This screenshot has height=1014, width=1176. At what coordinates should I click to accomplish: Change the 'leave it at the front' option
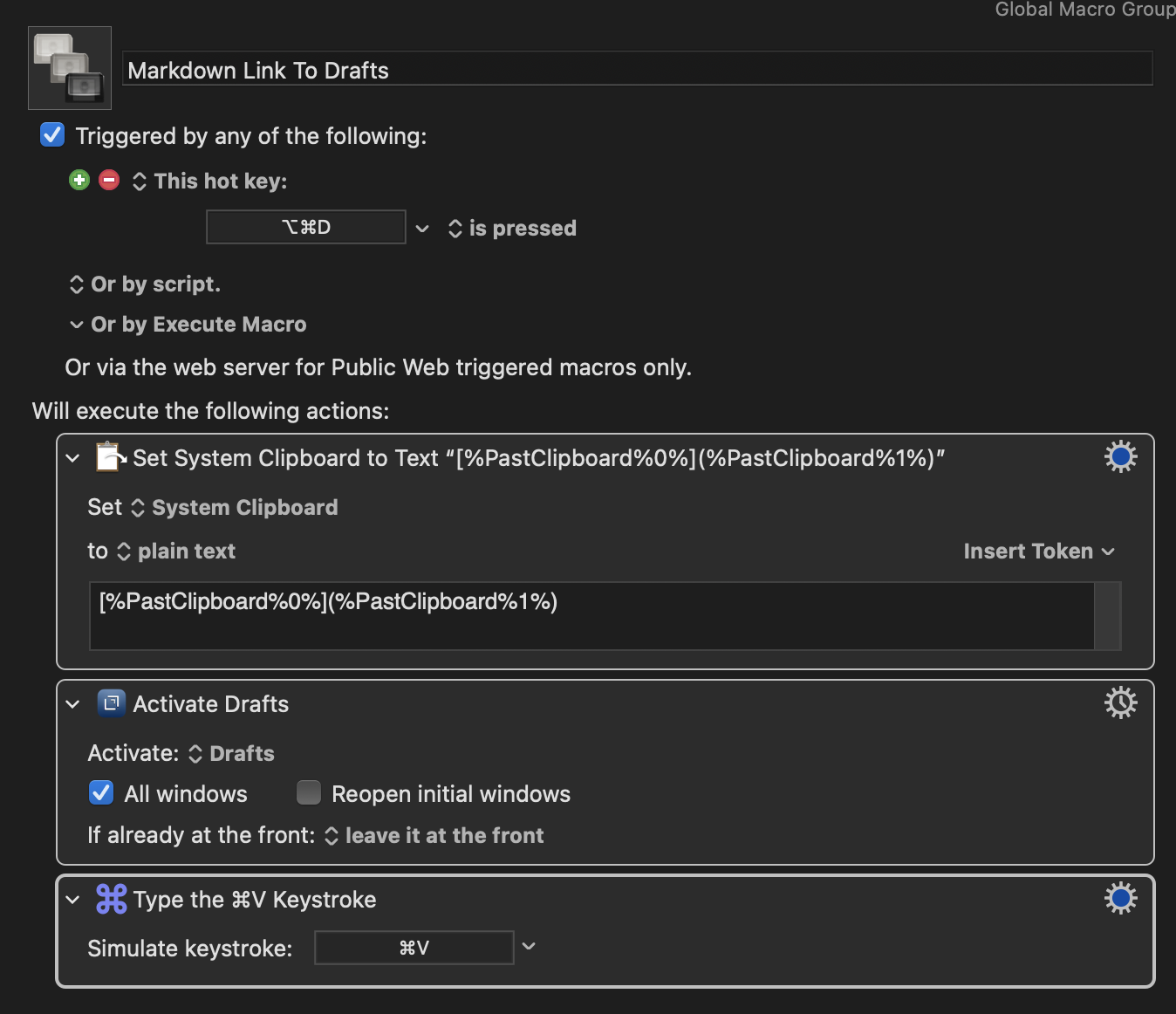pyautogui.click(x=434, y=836)
